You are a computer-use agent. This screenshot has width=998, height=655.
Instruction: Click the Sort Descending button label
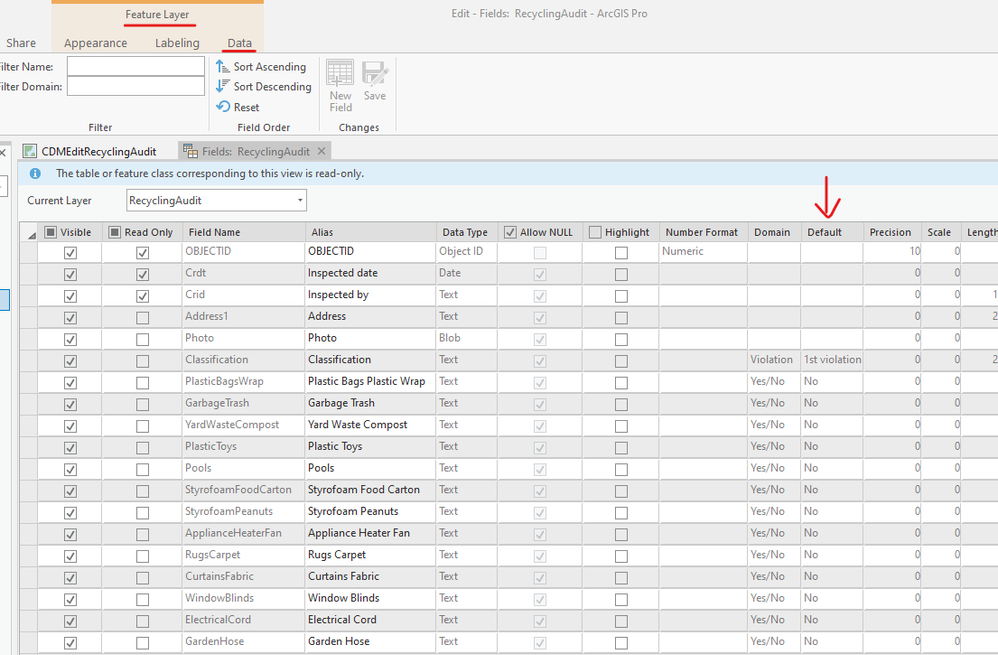(x=272, y=86)
